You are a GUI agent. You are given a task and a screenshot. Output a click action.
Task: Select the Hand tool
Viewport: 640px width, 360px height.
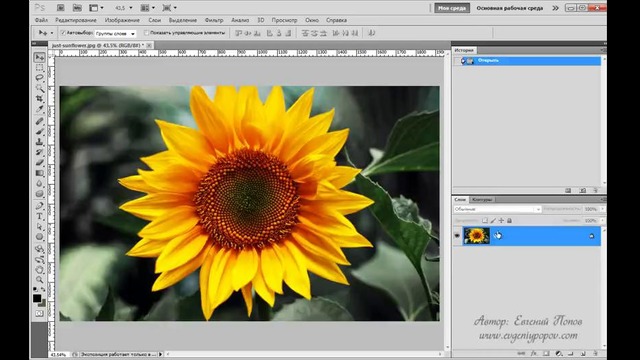pos(40,269)
